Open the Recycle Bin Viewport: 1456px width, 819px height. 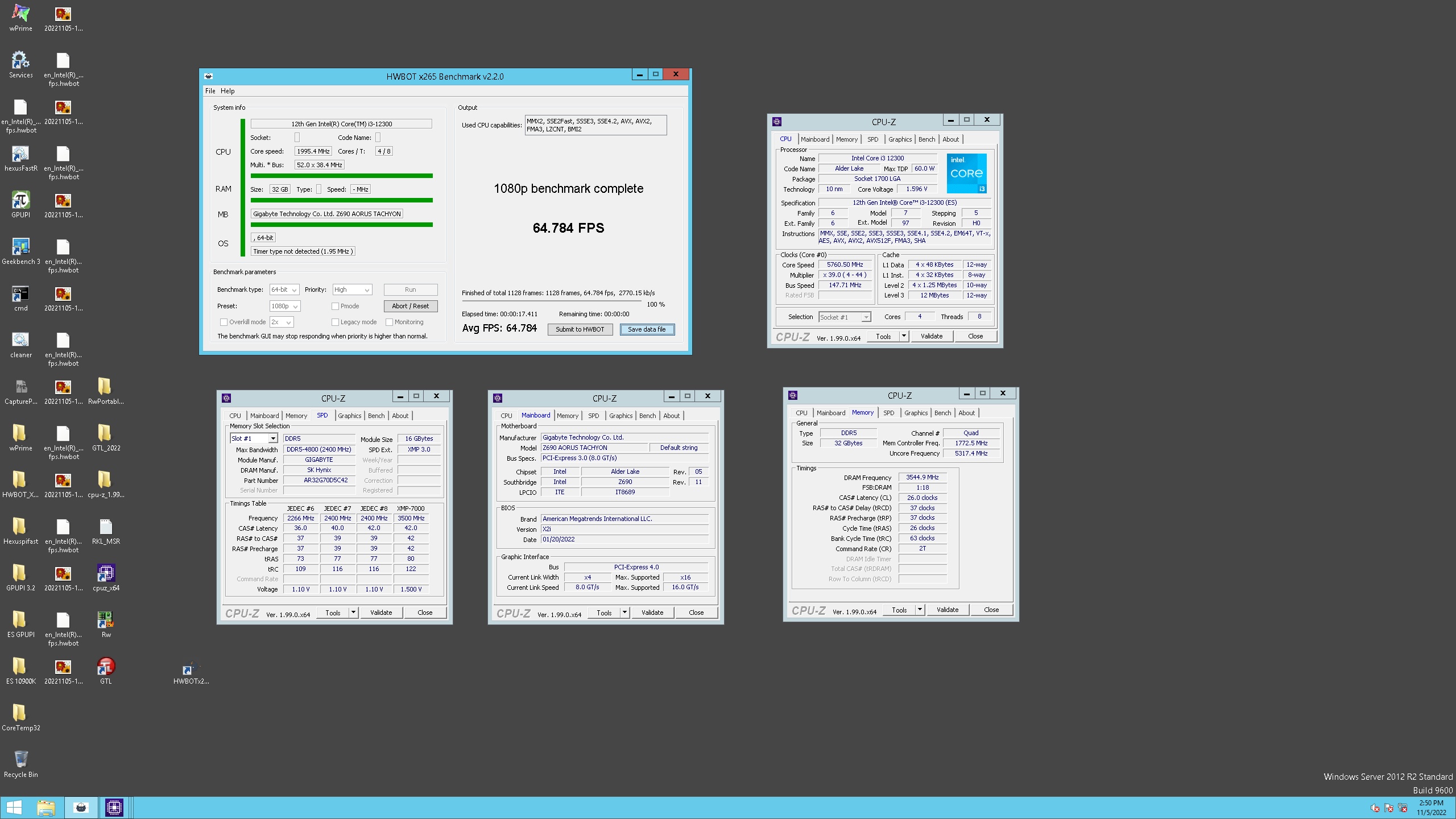click(x=20, y=764)
